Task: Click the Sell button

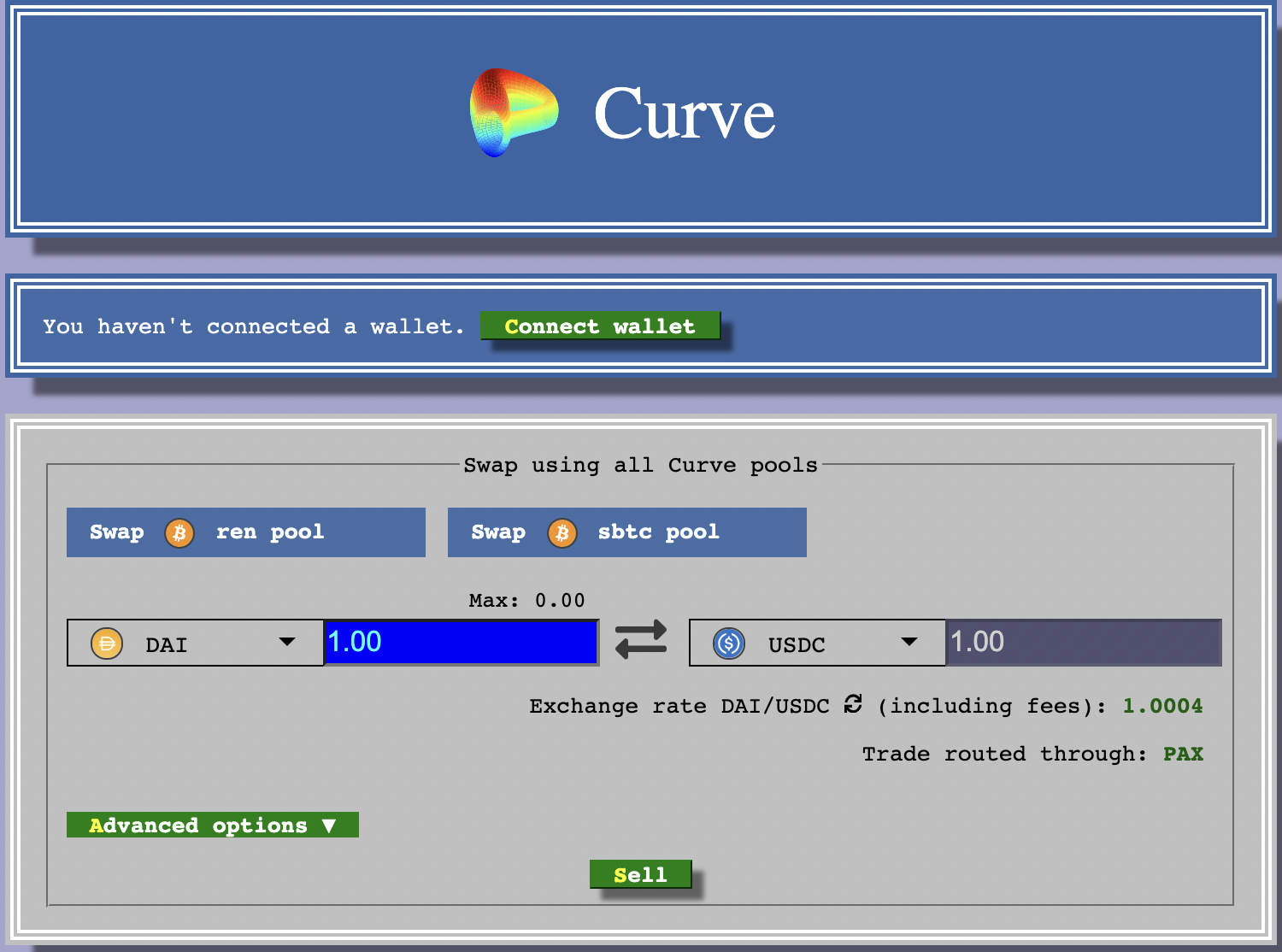Action: (640, 874)
